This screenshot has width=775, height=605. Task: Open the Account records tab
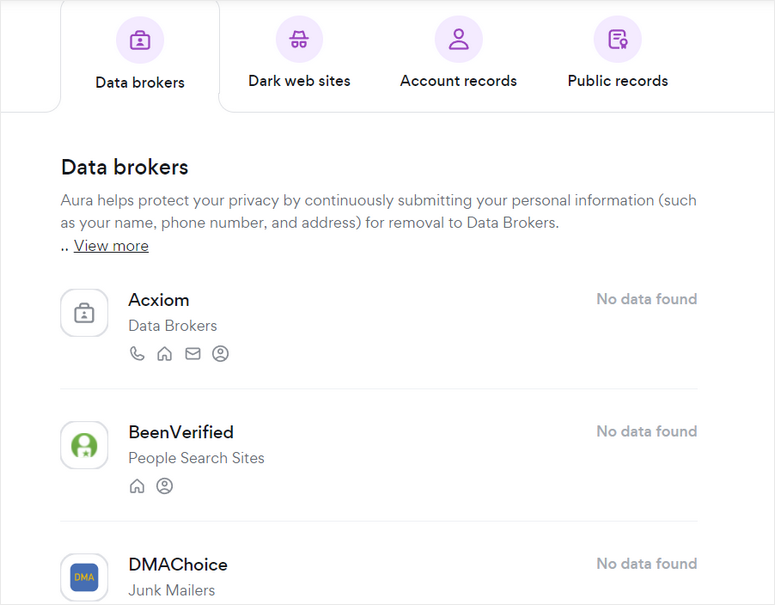click(x=458, y=81)
